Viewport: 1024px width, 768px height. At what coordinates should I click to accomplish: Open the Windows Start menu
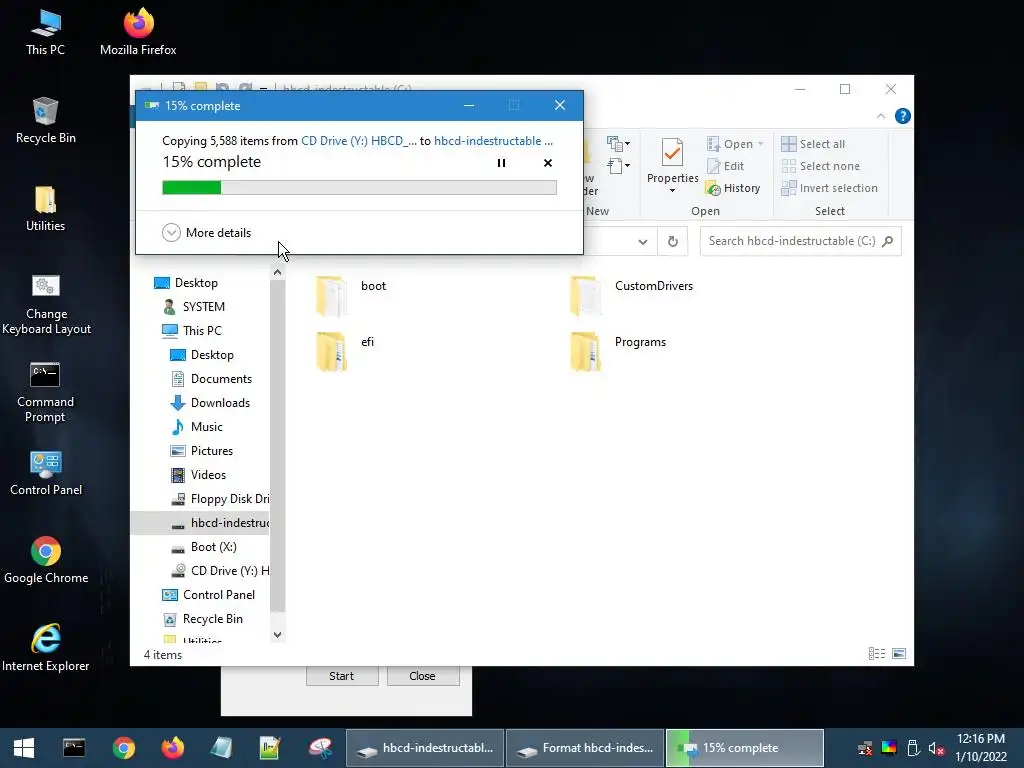(x=24, y=748)
